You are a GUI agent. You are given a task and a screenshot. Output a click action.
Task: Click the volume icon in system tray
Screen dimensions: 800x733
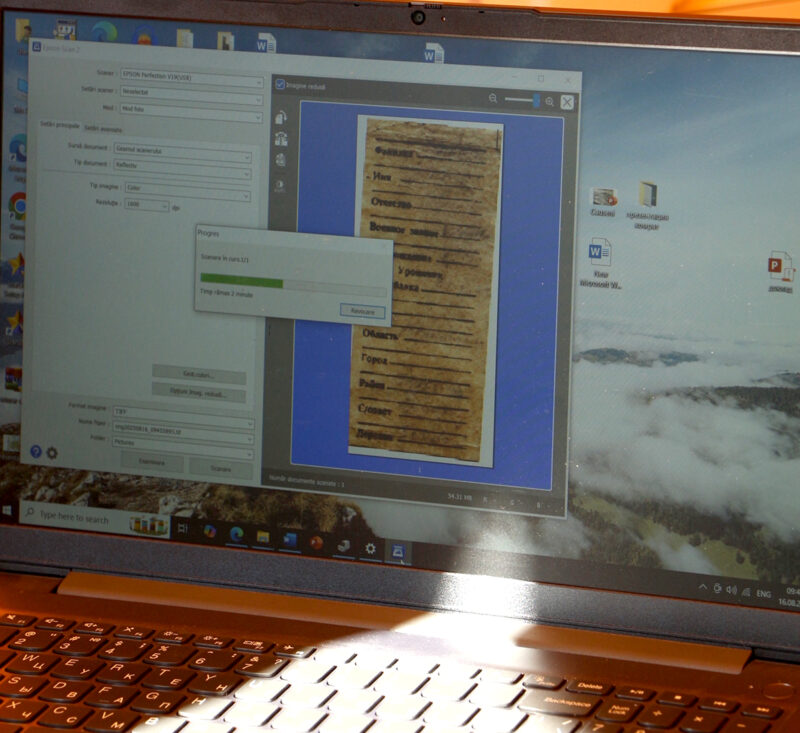732,590
